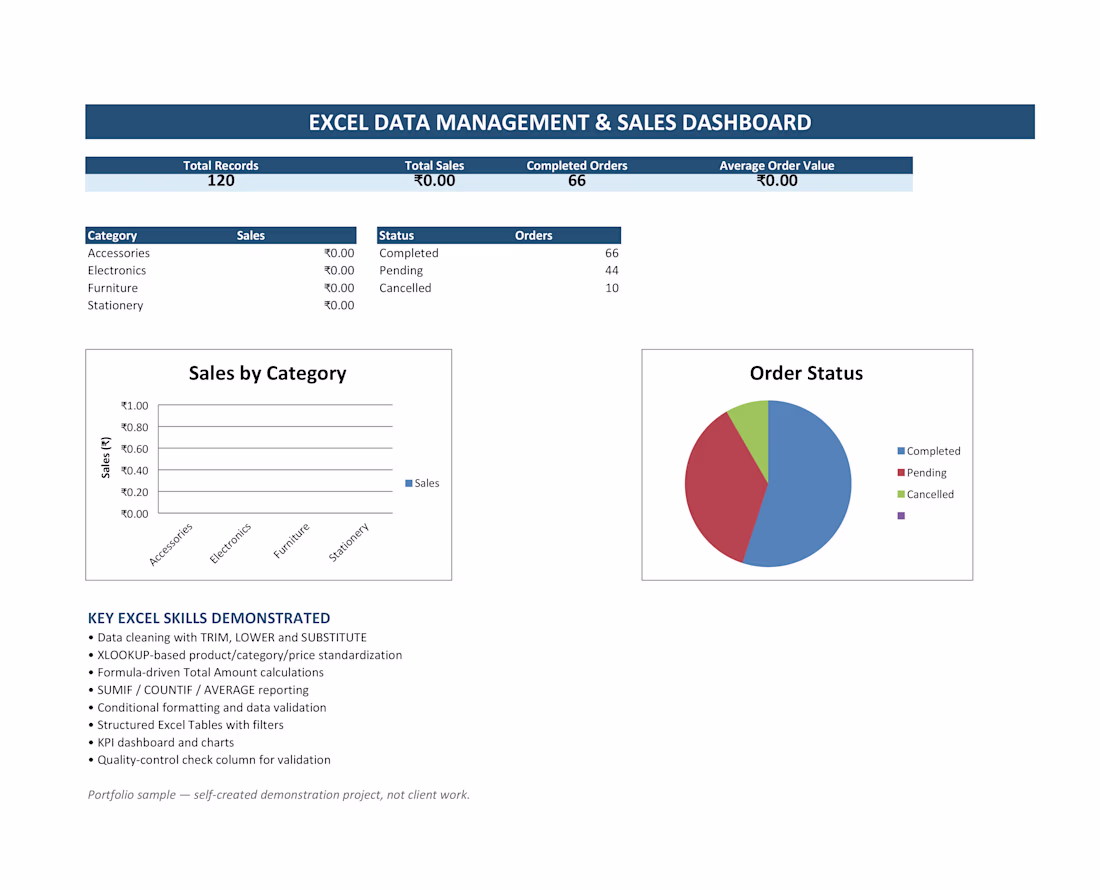
Task: Click the ₹1.00 axis label on bar chart
Action: (x=135, y=406)
